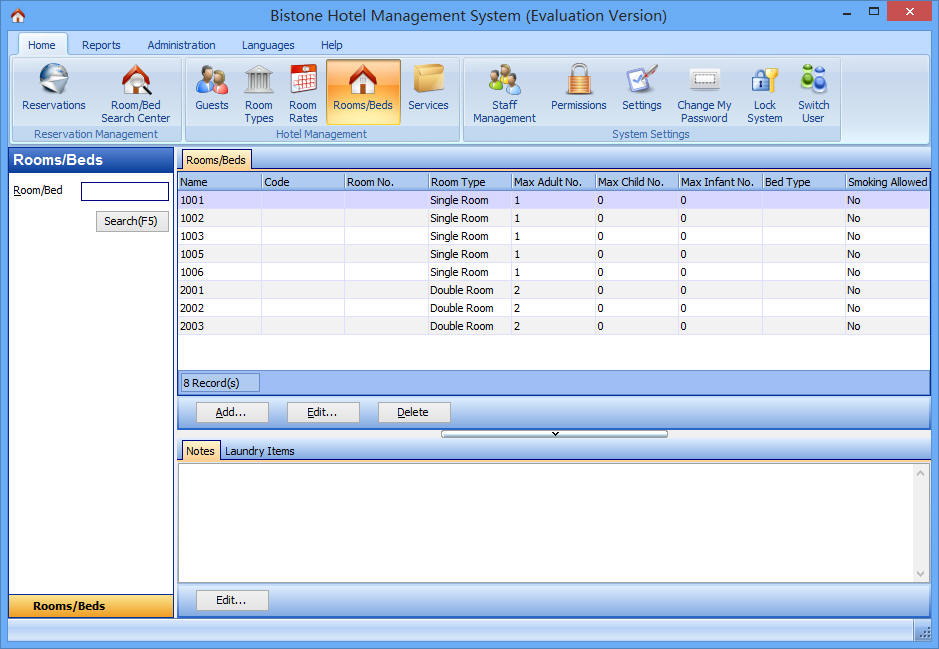939x649 pixels.
Task: Open Room/Bed Search Center
Action: click(136, 93)
